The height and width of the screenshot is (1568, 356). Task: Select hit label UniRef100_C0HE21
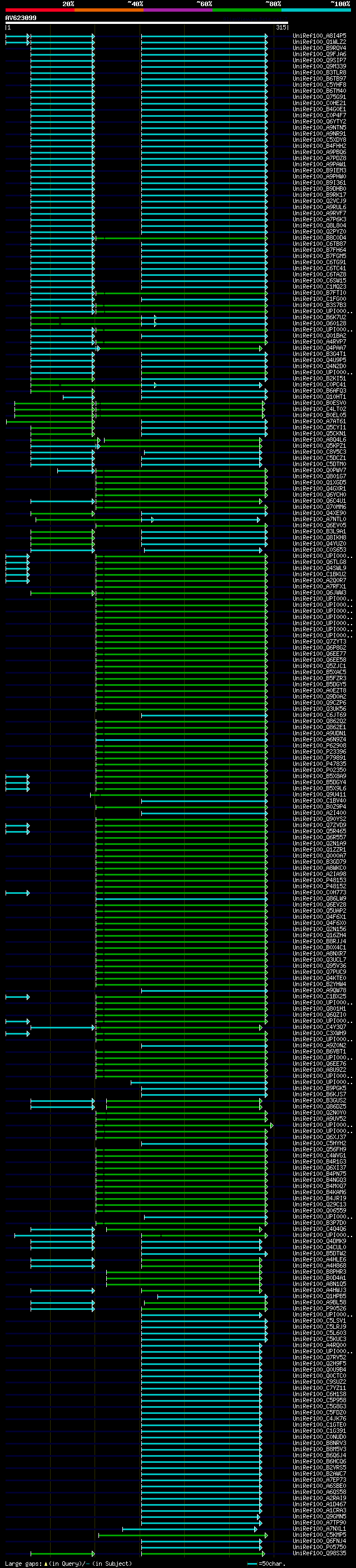coord(319,103)
